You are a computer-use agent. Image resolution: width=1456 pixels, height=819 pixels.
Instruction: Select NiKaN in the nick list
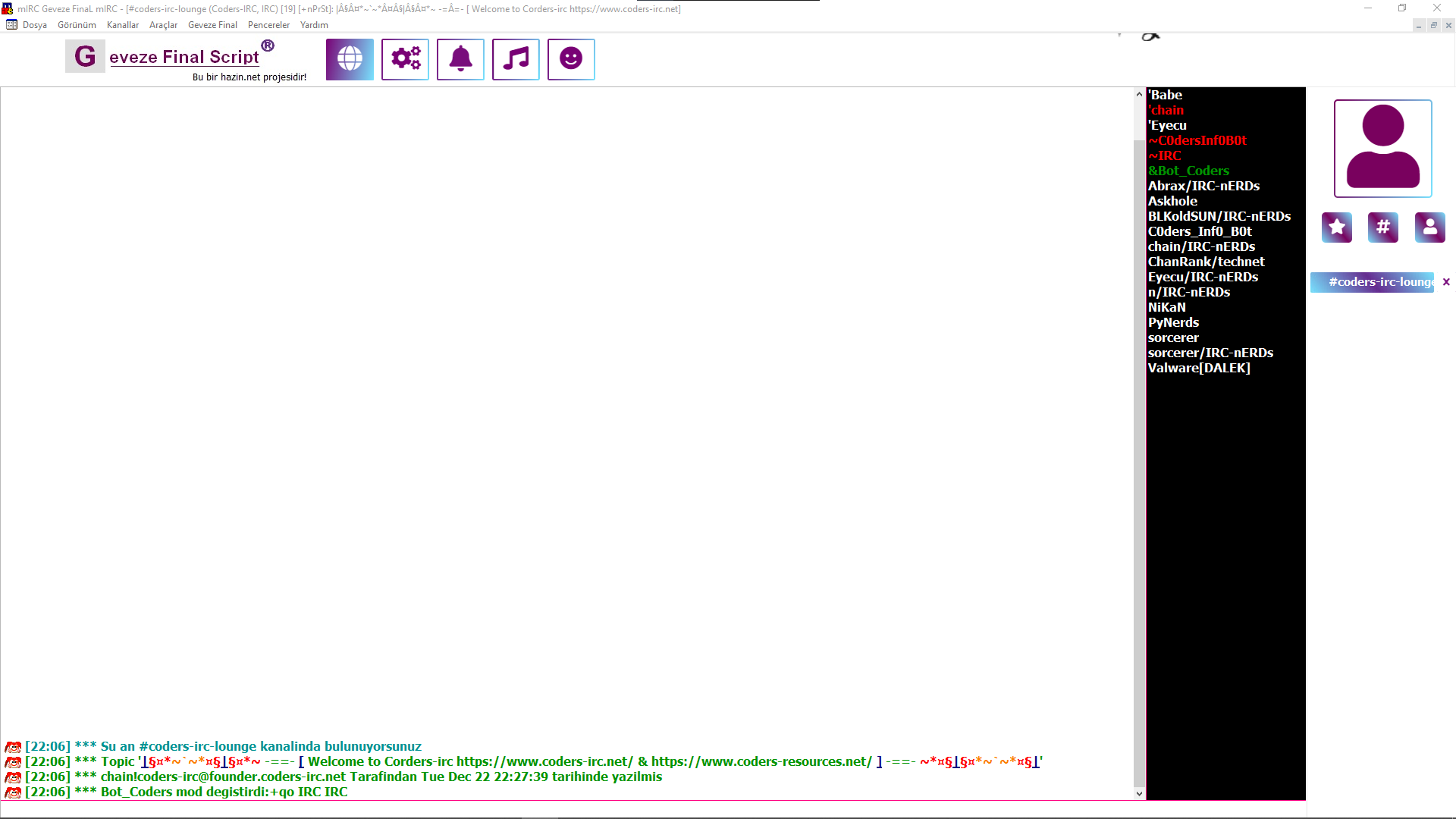coord(1166,307)
